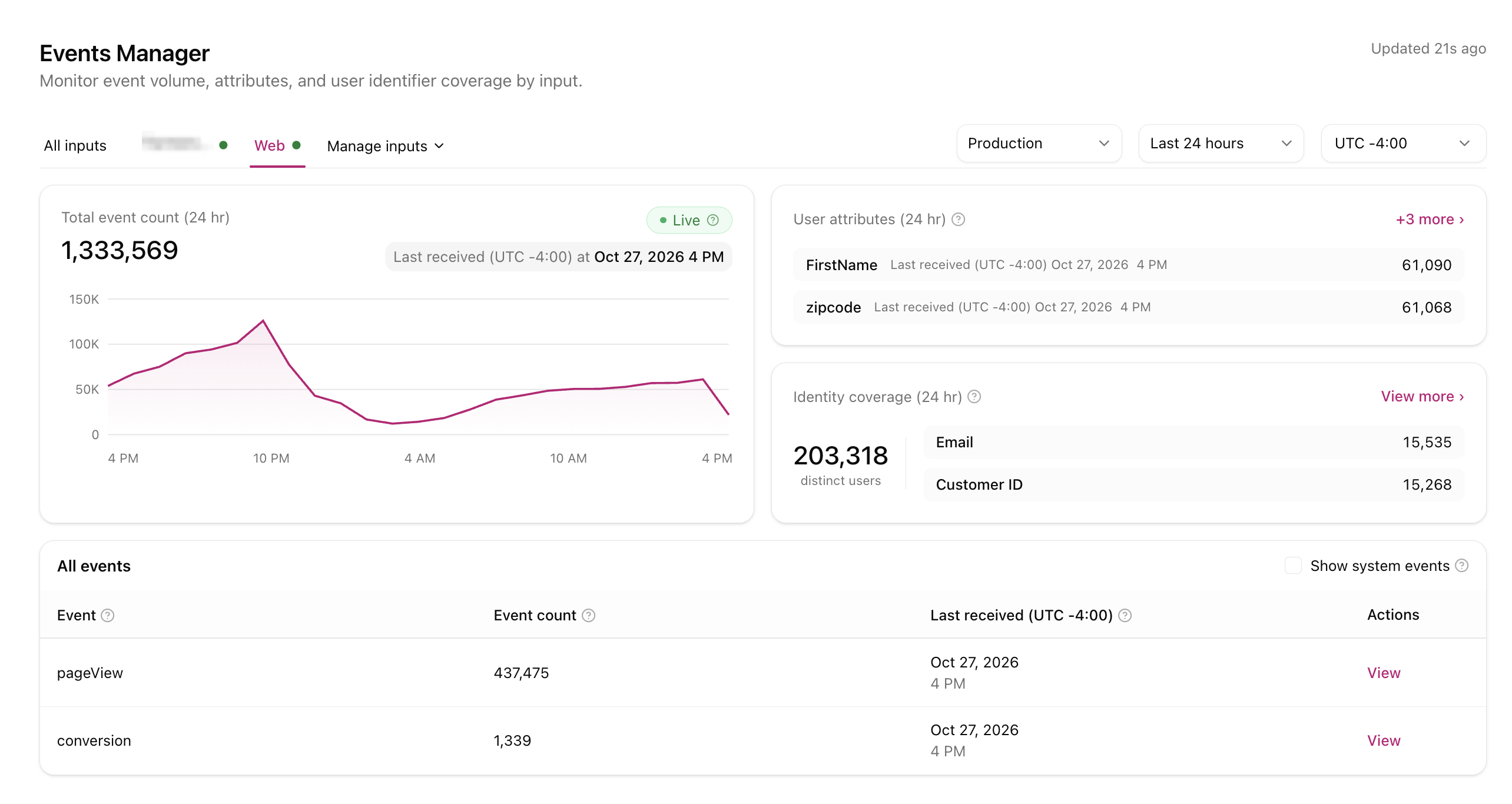This screenshot has height=804, width=1512.
Task: Expand the Manage inputs menu
Action: tap(386, 146)
